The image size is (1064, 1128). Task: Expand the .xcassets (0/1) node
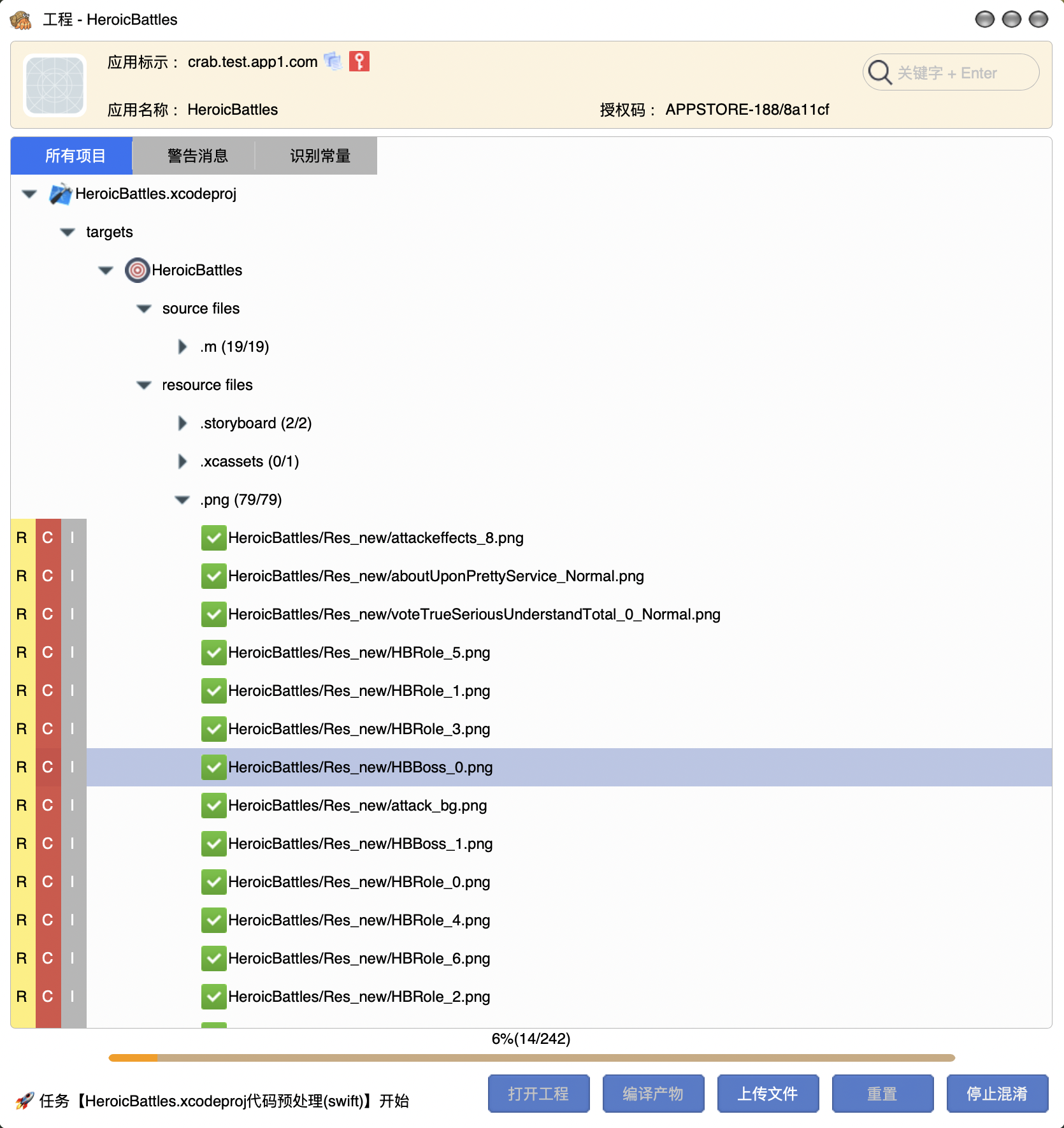[182, 461]
